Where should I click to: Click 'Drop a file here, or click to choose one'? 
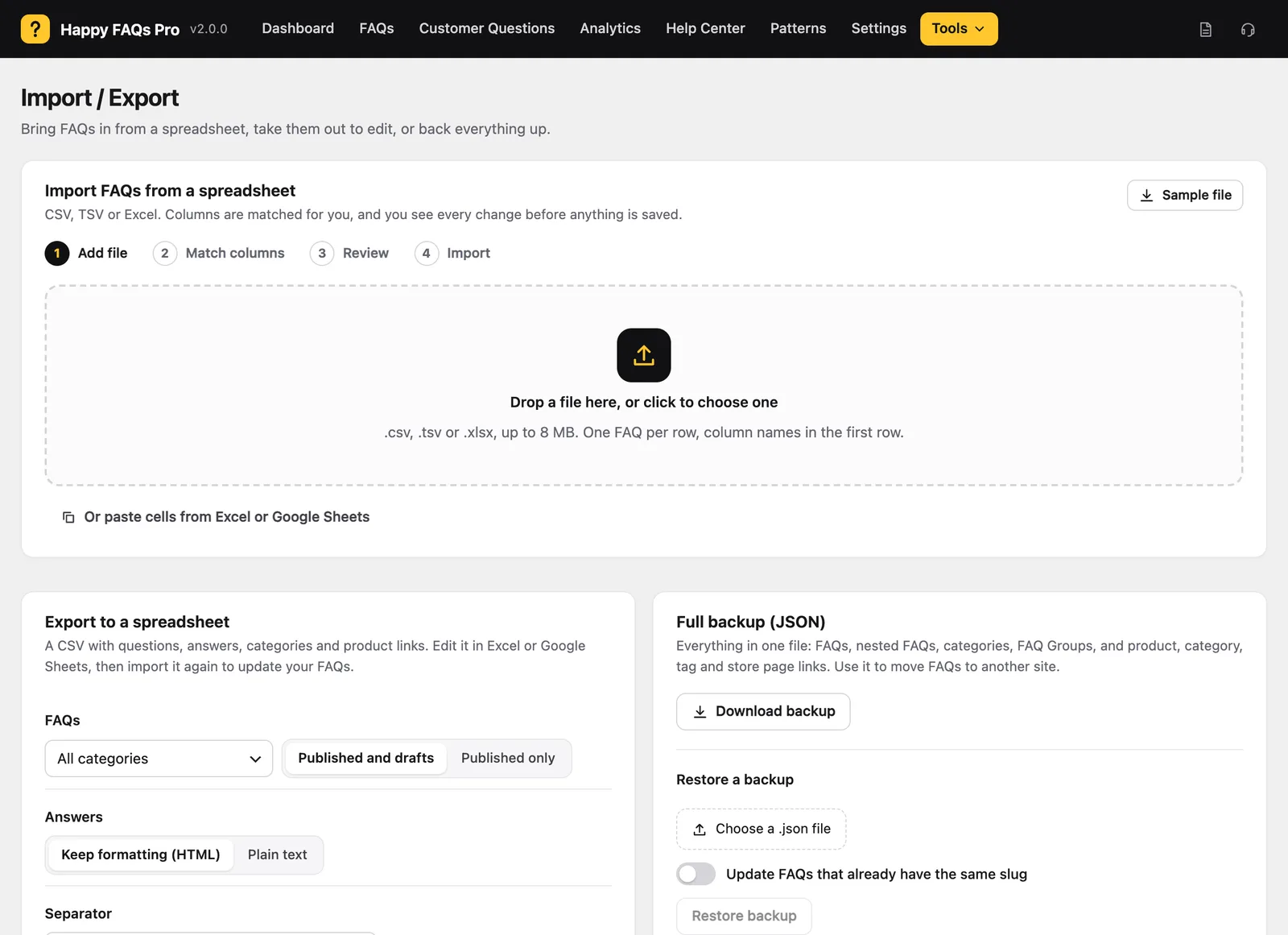644,402
